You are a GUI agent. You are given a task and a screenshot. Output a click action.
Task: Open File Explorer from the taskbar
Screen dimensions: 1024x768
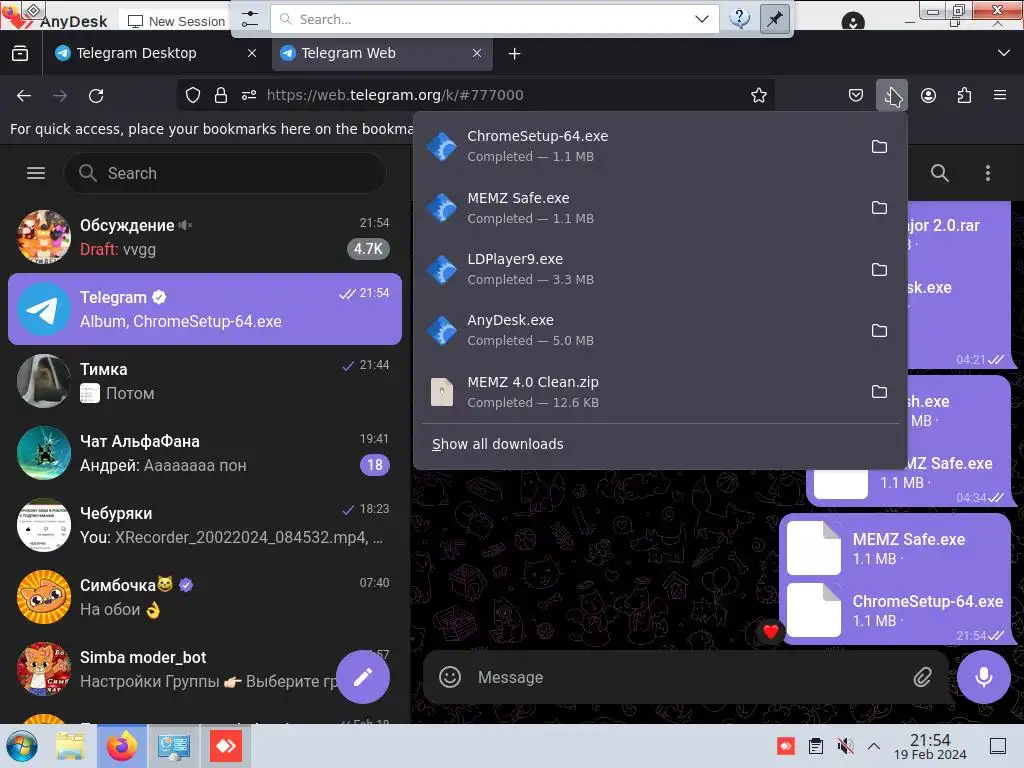(x=70, y=746)
